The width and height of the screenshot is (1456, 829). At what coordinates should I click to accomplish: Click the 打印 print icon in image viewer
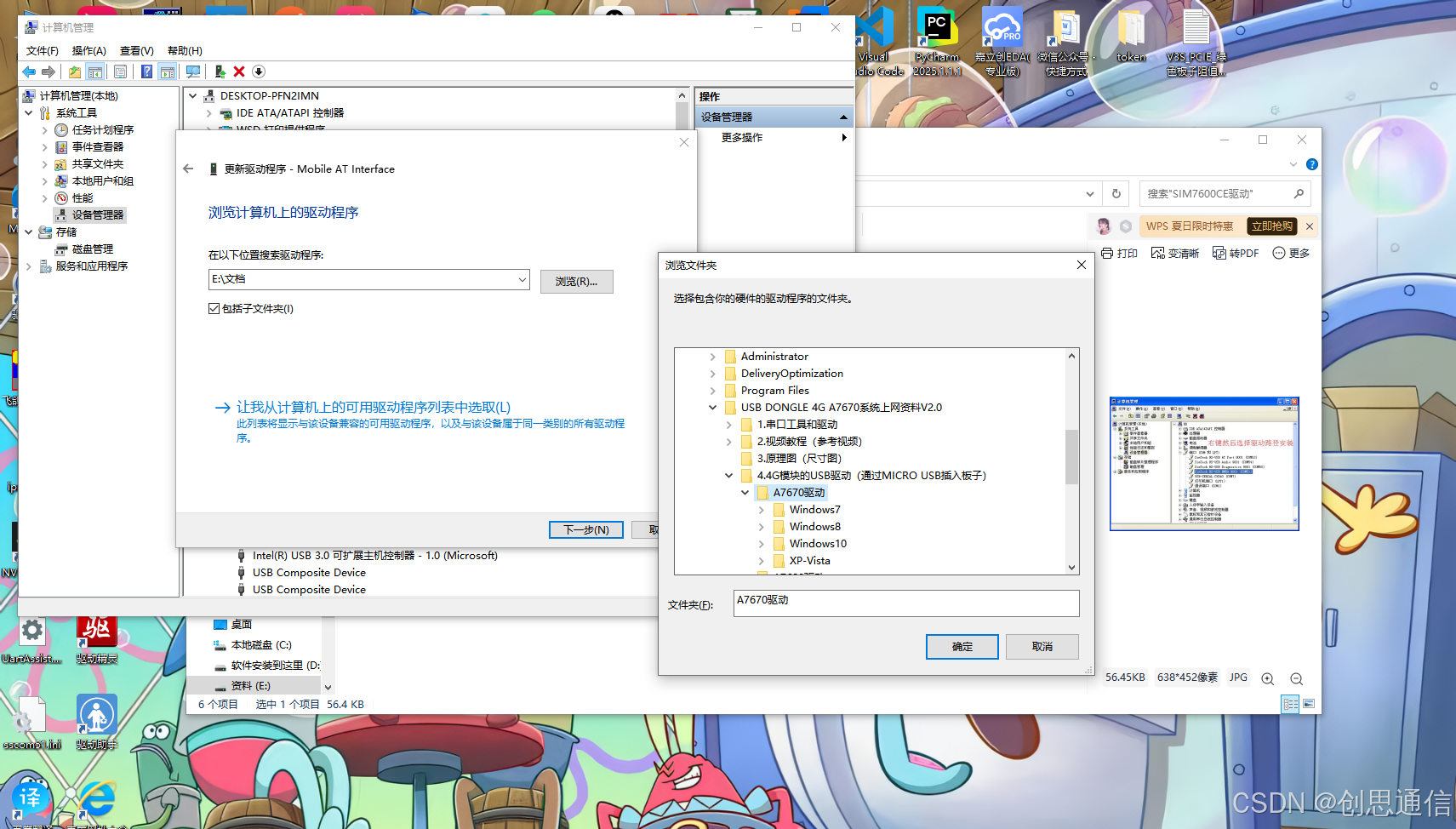point(1119,253)
